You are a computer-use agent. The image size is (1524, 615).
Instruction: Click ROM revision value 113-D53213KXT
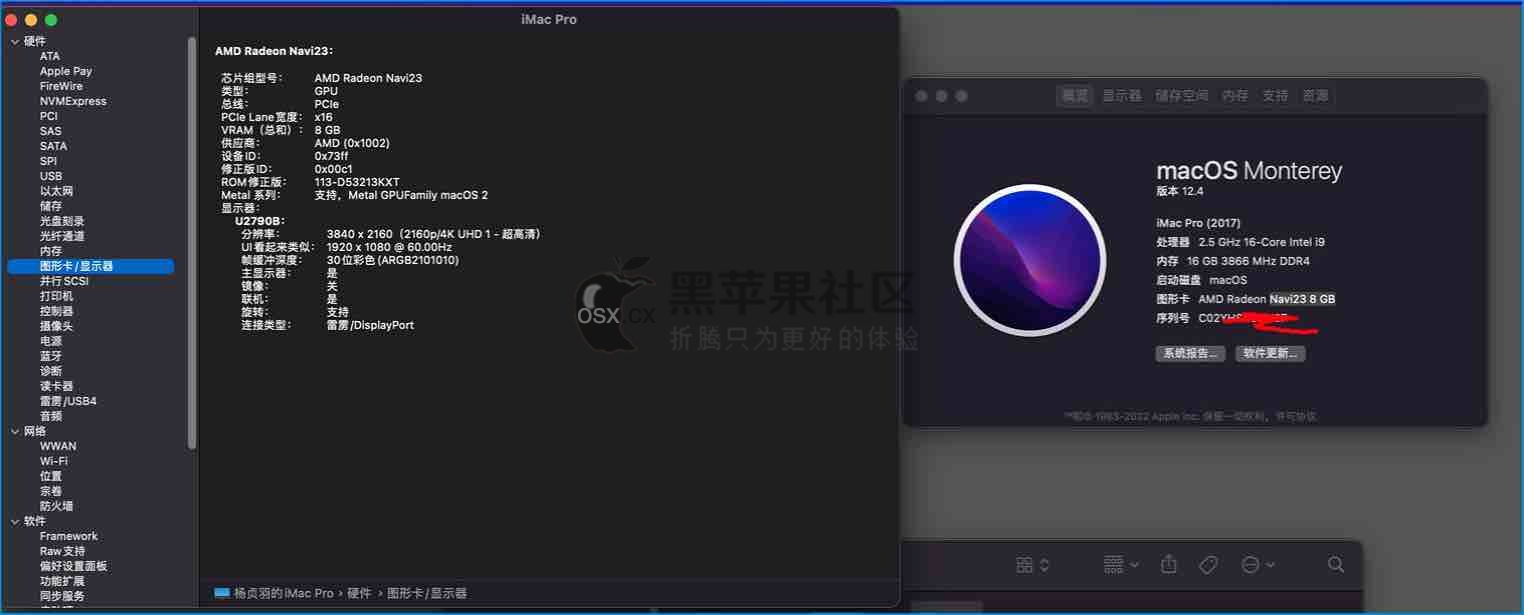point(357,182)
